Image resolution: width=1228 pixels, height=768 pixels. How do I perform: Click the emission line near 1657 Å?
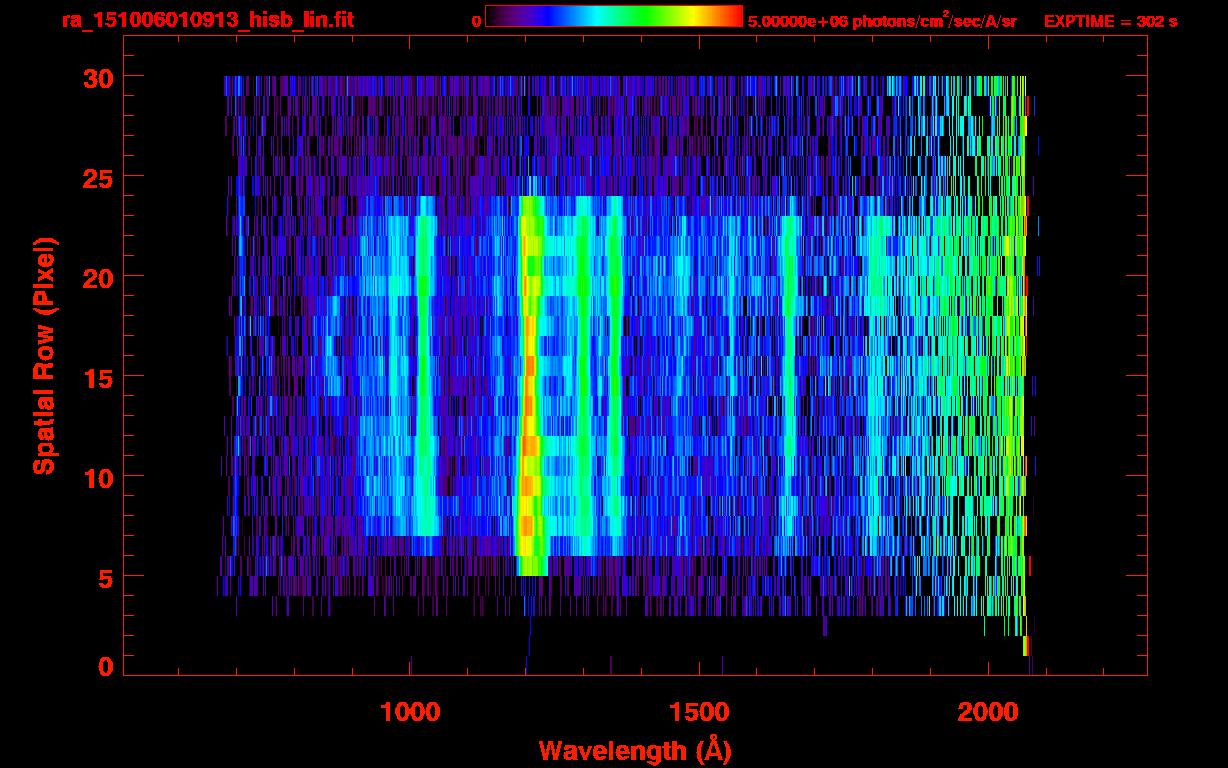click(789, 380)
